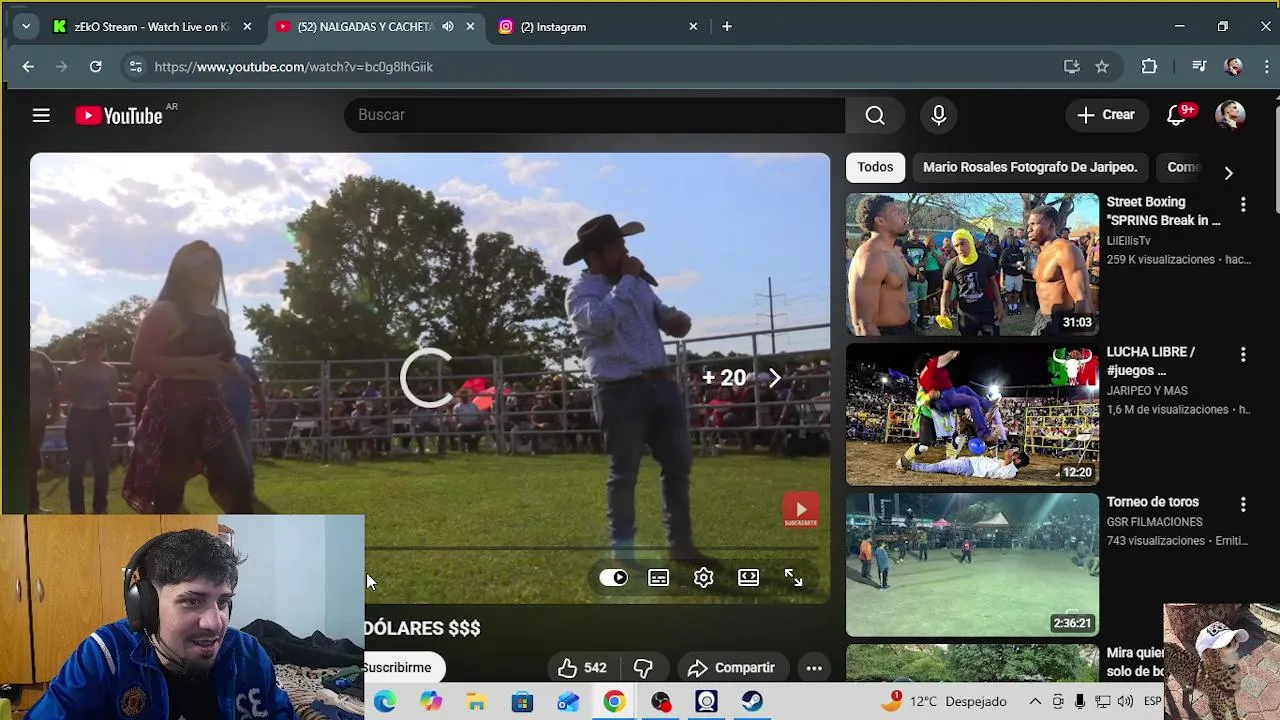This screenshot has height=720, width=1280.
Task: Select Mario Rosales Fotografo De Jaripeo chip
Action: [1030, 167]
